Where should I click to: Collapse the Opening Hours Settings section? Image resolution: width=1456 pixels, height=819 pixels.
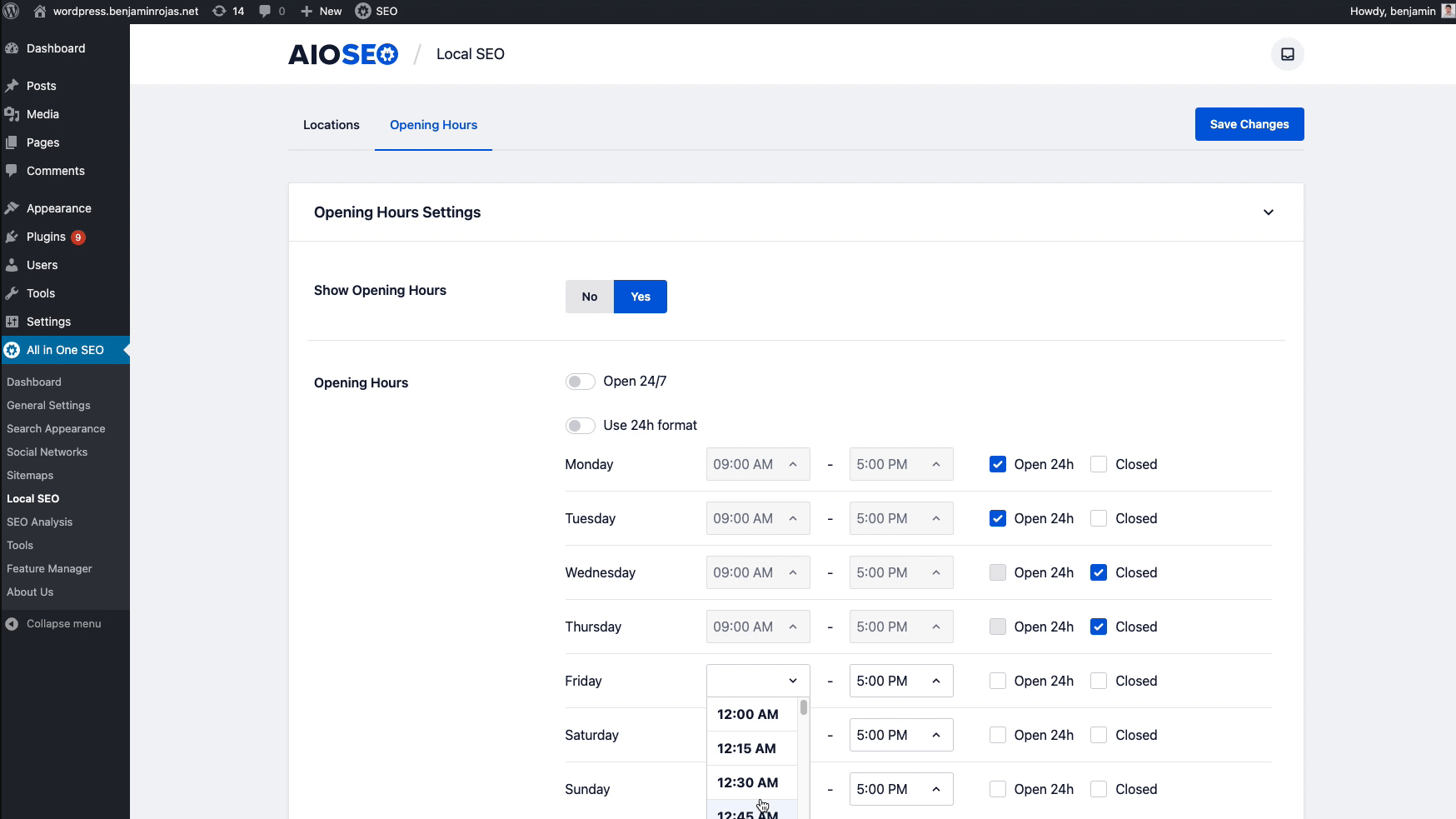click(x=1268, y=212)
